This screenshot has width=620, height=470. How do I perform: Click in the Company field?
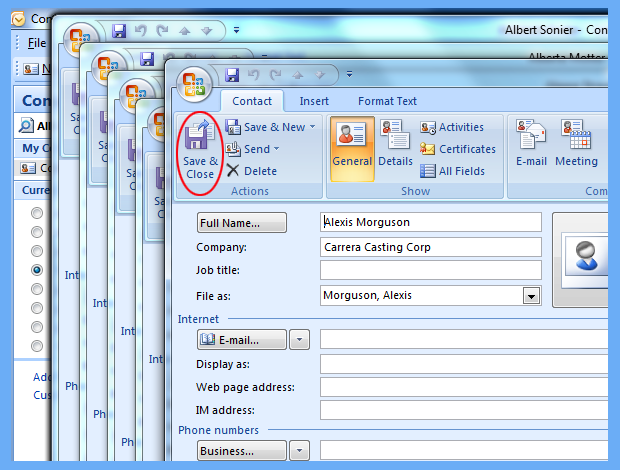[x=431, y=247]
